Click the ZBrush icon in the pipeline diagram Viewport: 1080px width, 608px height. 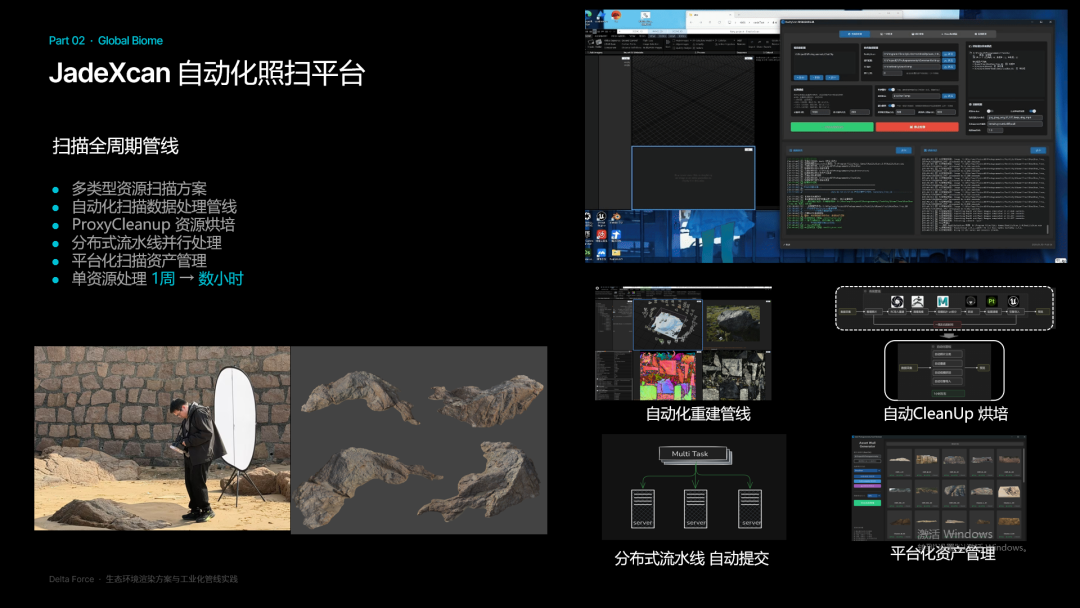(918, 302)
